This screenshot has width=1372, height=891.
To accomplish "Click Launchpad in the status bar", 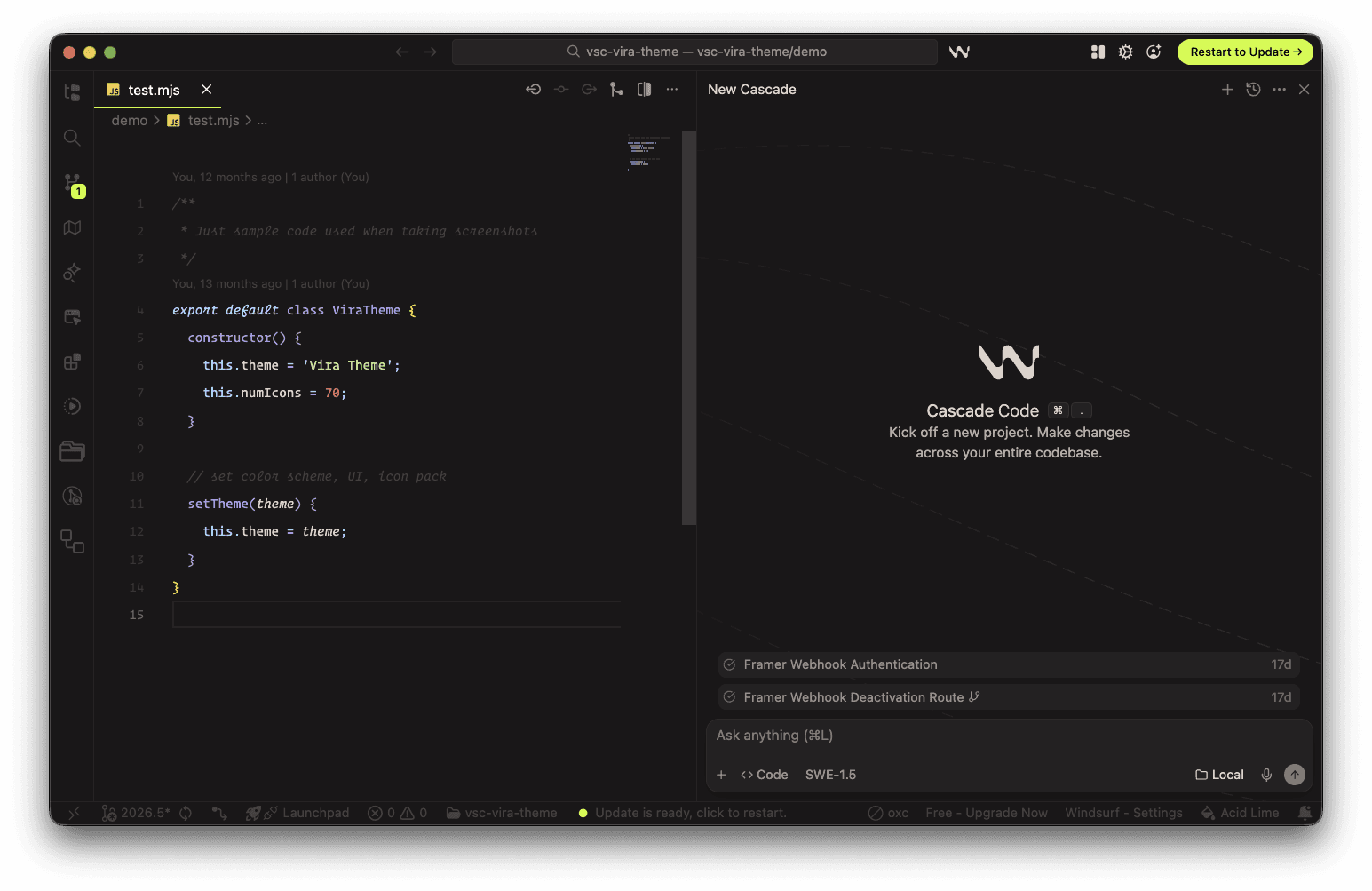I will (x=297, y=813).
